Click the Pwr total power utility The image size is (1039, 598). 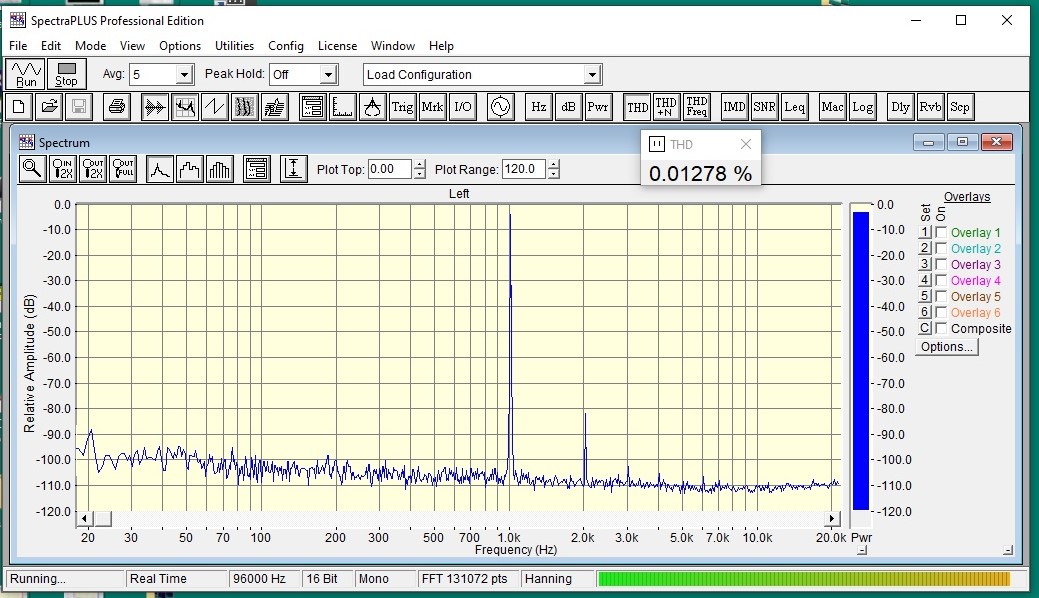[x=598, y=107]
